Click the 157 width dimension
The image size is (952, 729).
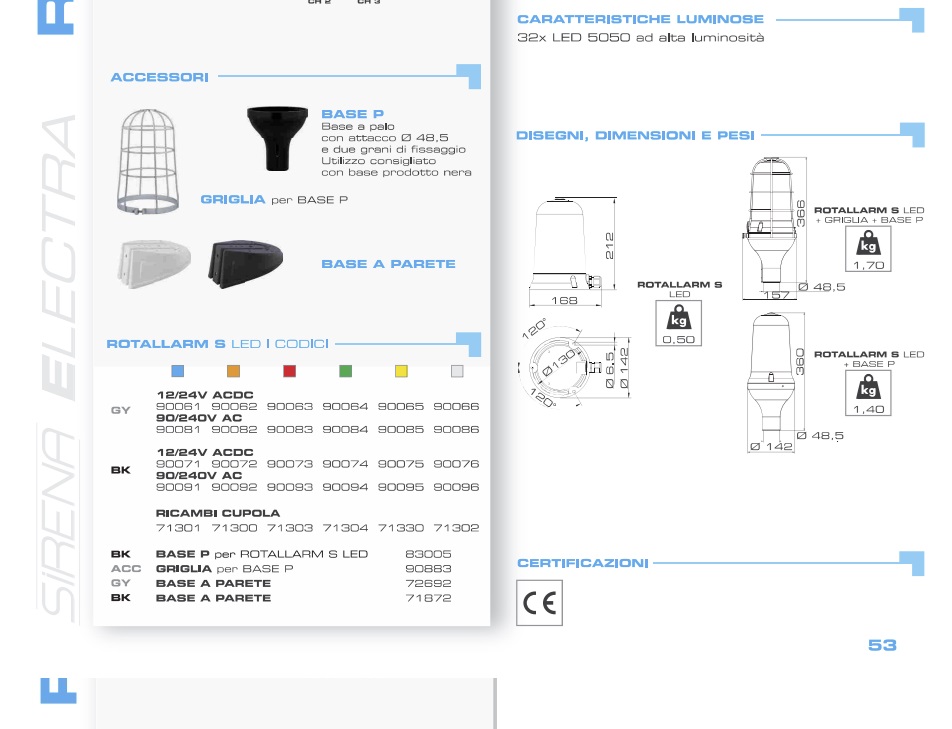point(777,295)
